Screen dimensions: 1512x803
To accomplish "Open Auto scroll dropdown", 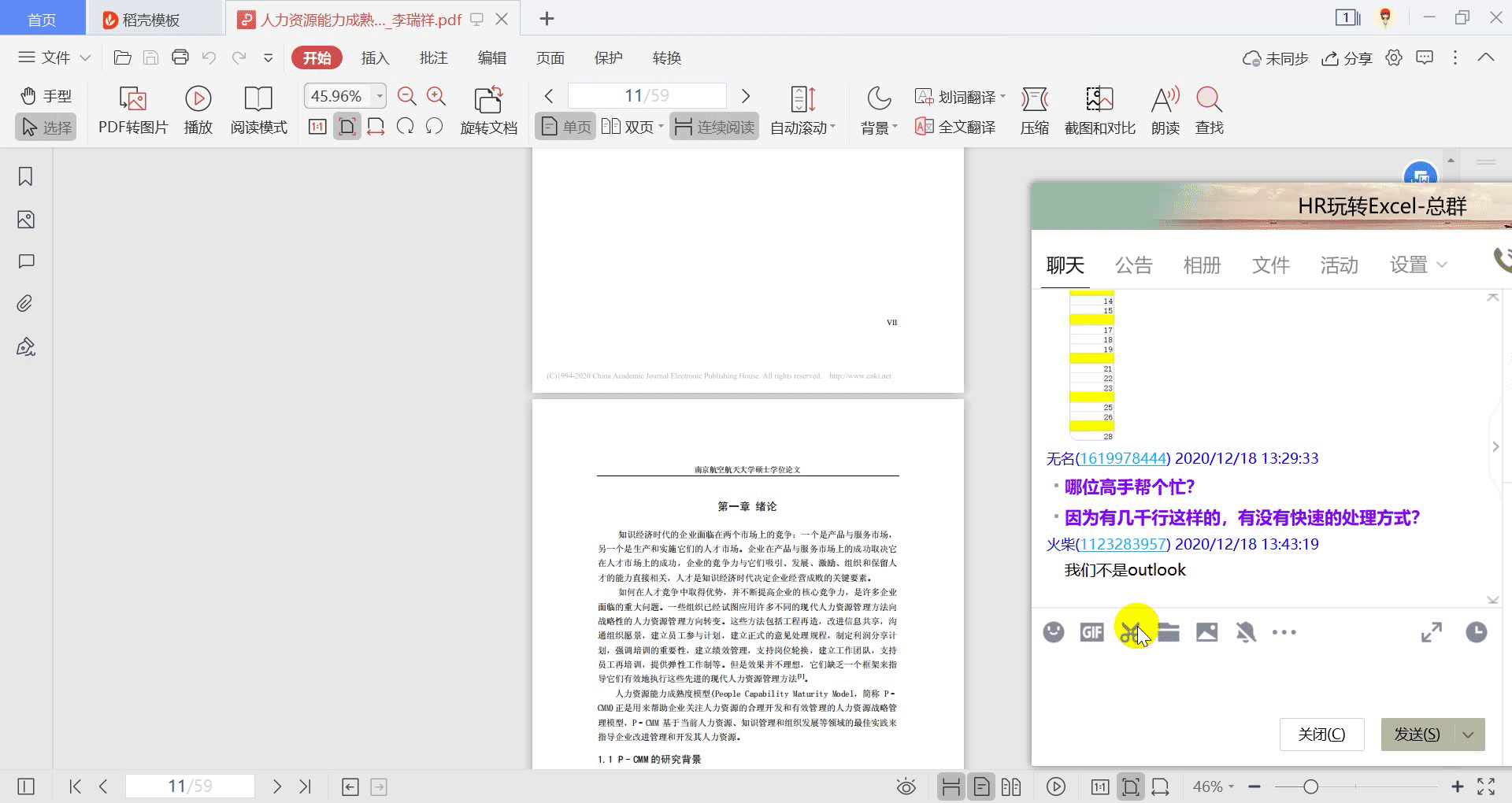I will pos(802,111).
